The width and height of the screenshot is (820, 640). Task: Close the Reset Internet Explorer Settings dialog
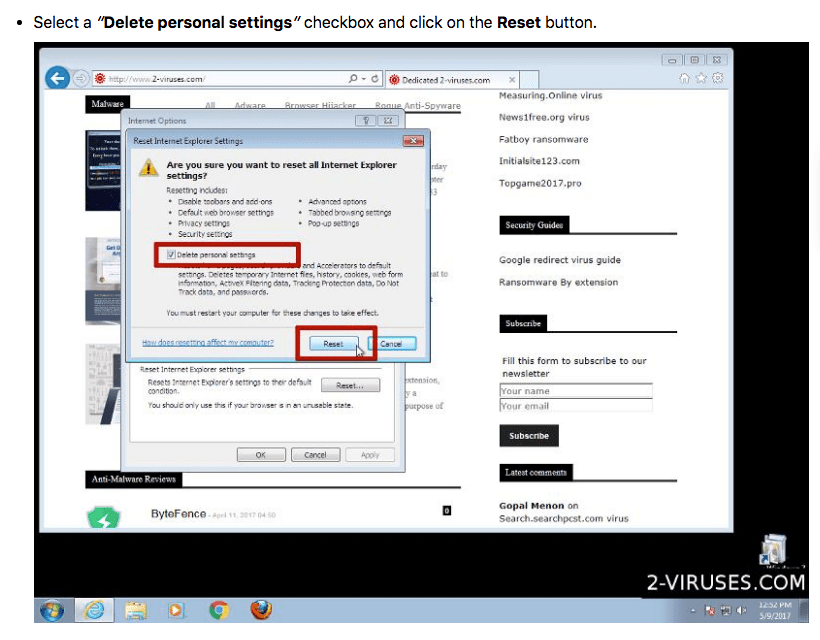413,141
